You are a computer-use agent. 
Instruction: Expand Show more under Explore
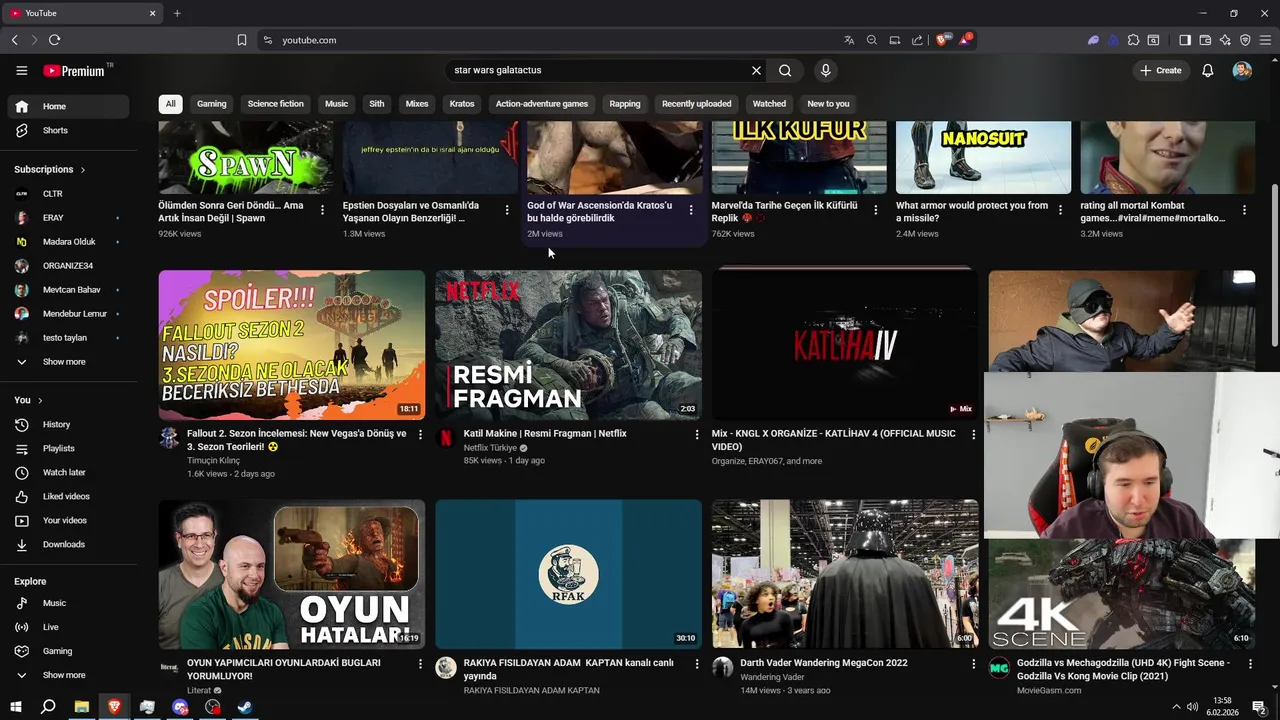(68, 675)
